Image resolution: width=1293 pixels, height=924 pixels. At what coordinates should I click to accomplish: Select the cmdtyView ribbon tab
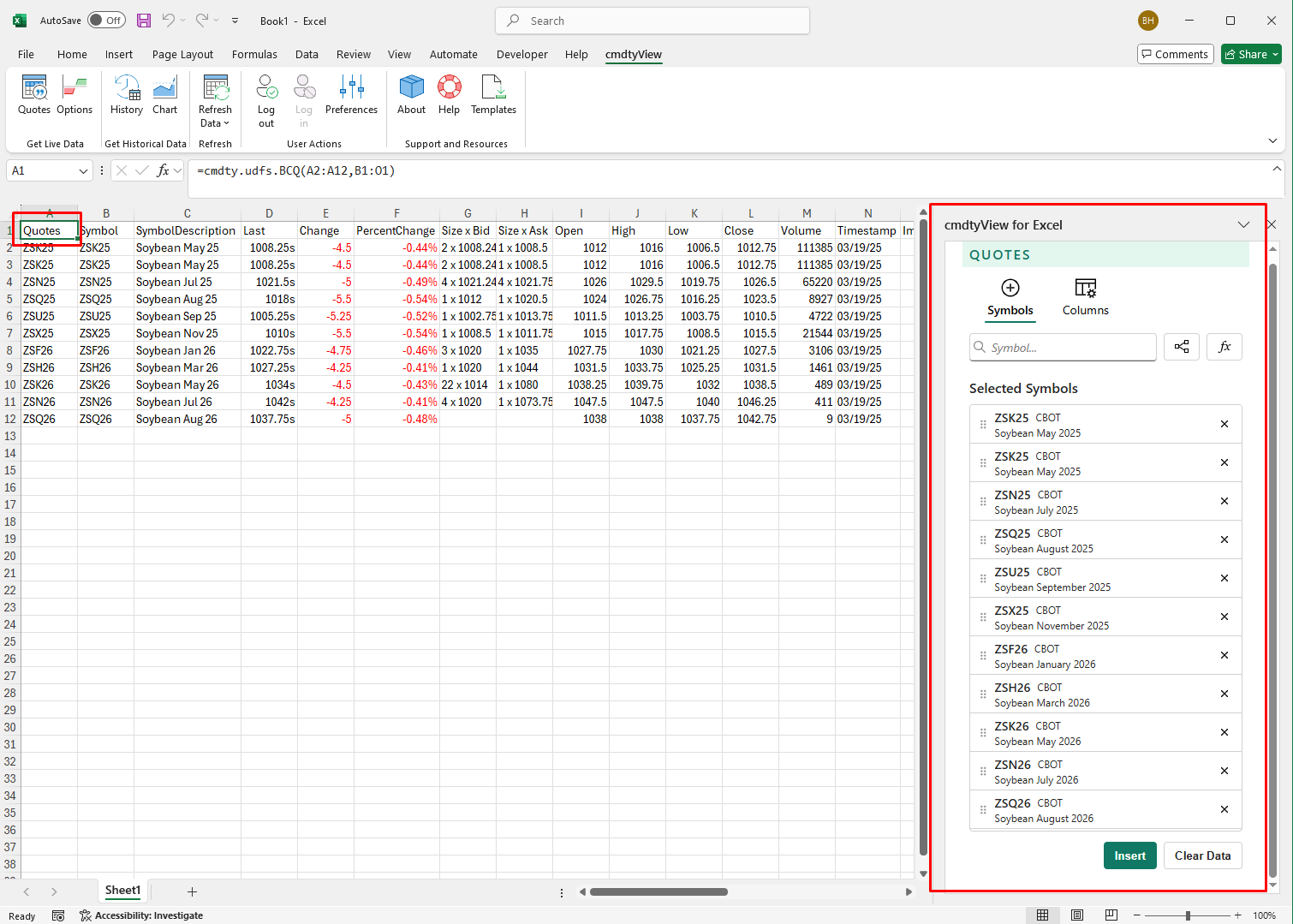pos(633,54)
